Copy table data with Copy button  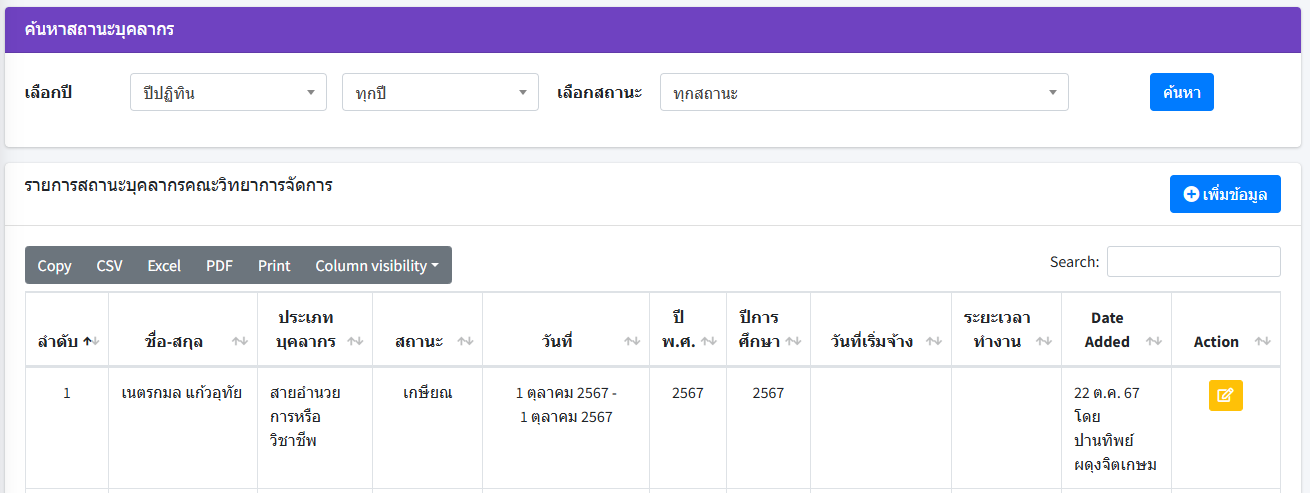tap(54, 265)
